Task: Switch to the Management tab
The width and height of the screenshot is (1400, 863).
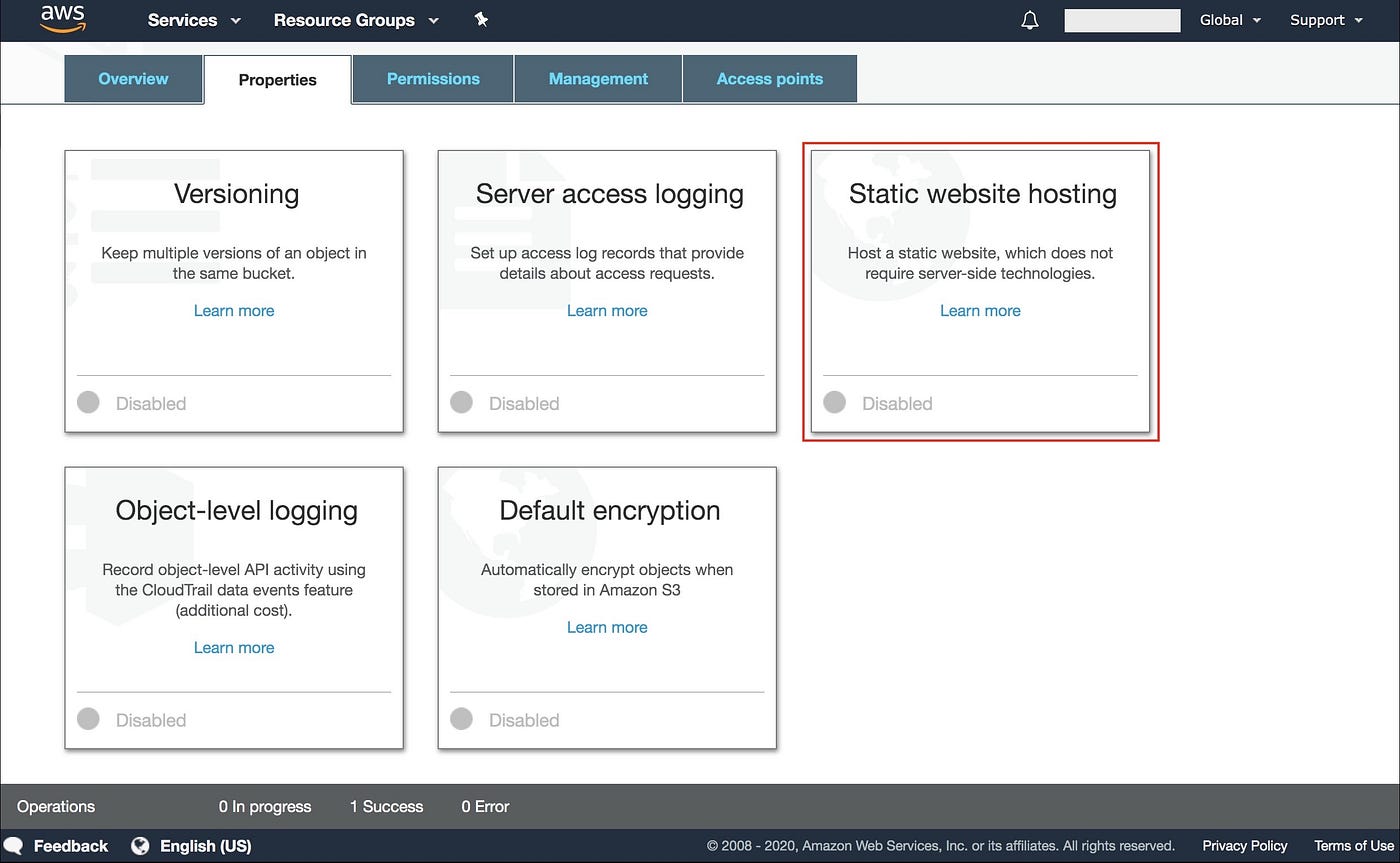Action: point(597,78)
